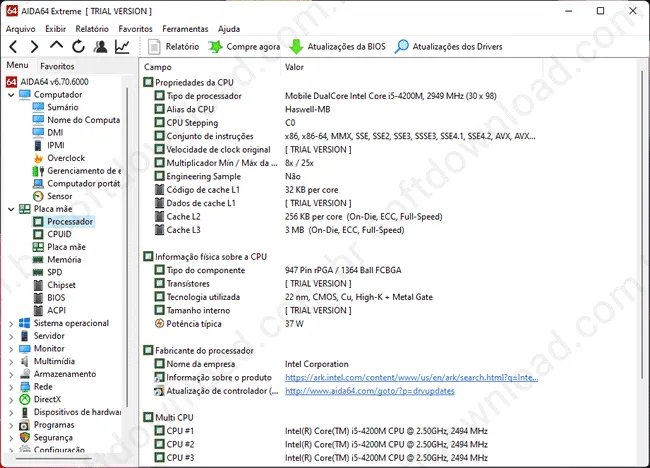This screenshot has height=468, width=650.
Task: Click the Cache L3 chip icon
Action: click(x=159, y=230)
